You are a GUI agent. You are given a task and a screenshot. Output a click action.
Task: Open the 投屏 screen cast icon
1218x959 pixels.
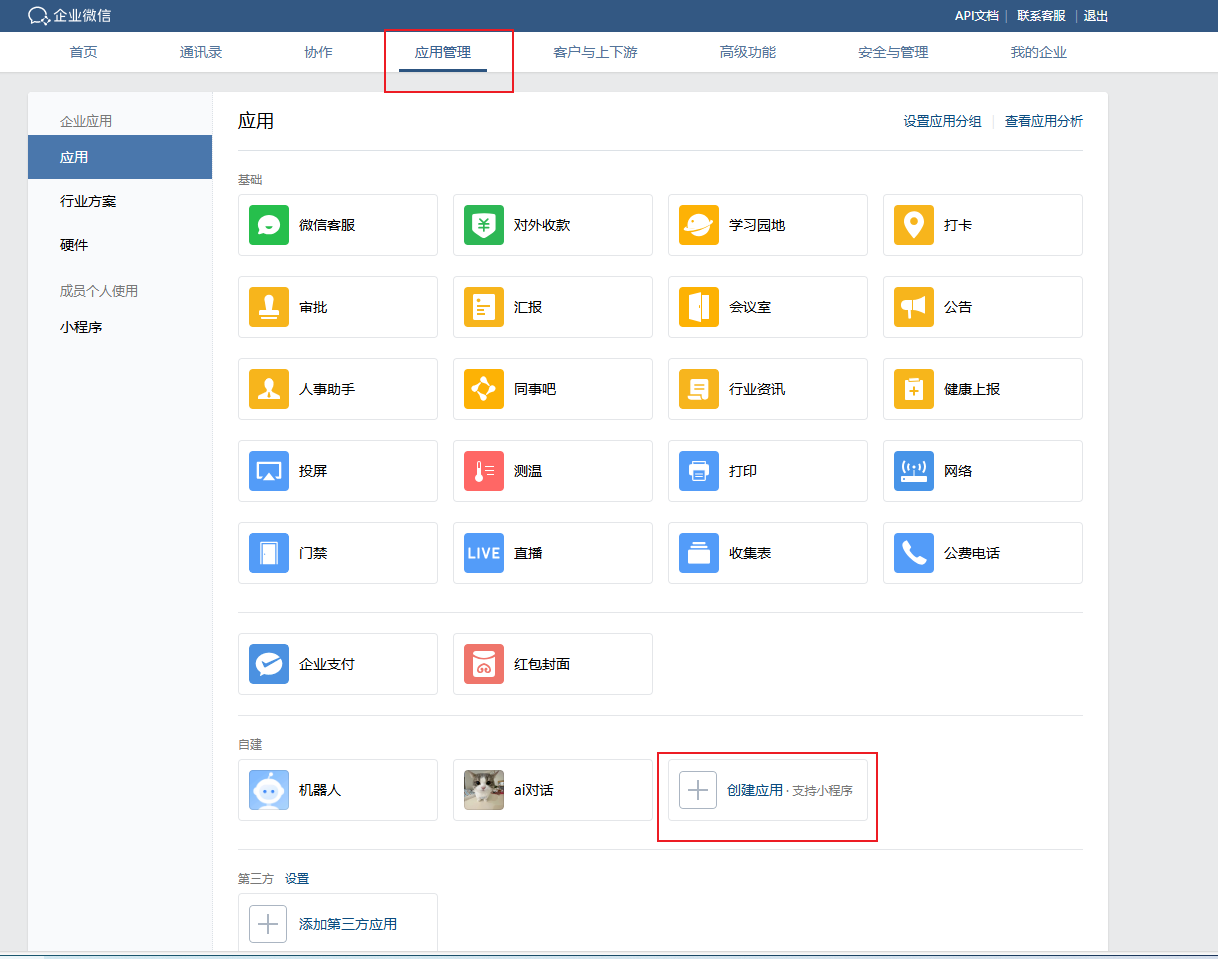click(269, 471)
